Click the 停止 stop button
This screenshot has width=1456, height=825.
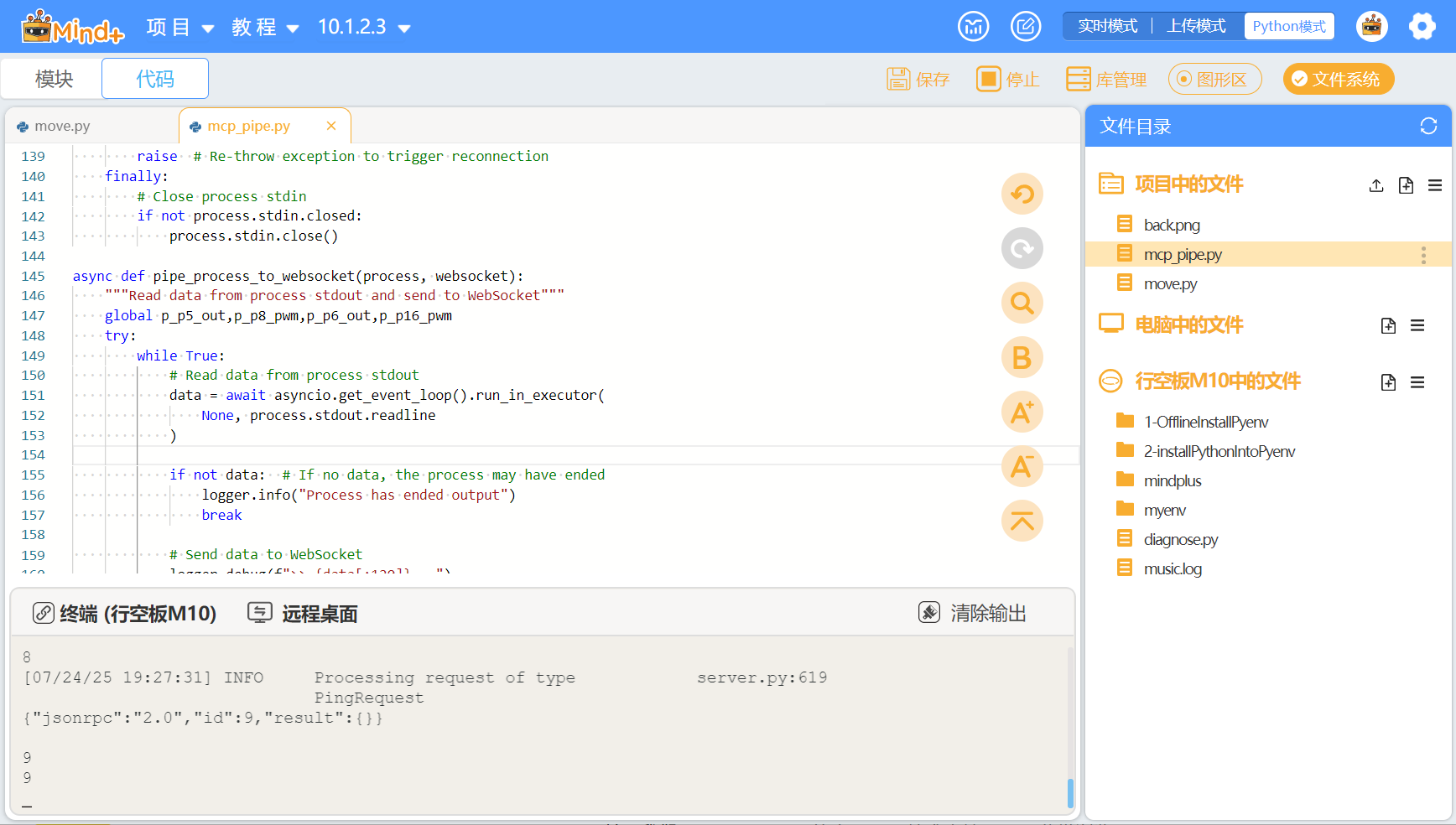click(1008, 79)
